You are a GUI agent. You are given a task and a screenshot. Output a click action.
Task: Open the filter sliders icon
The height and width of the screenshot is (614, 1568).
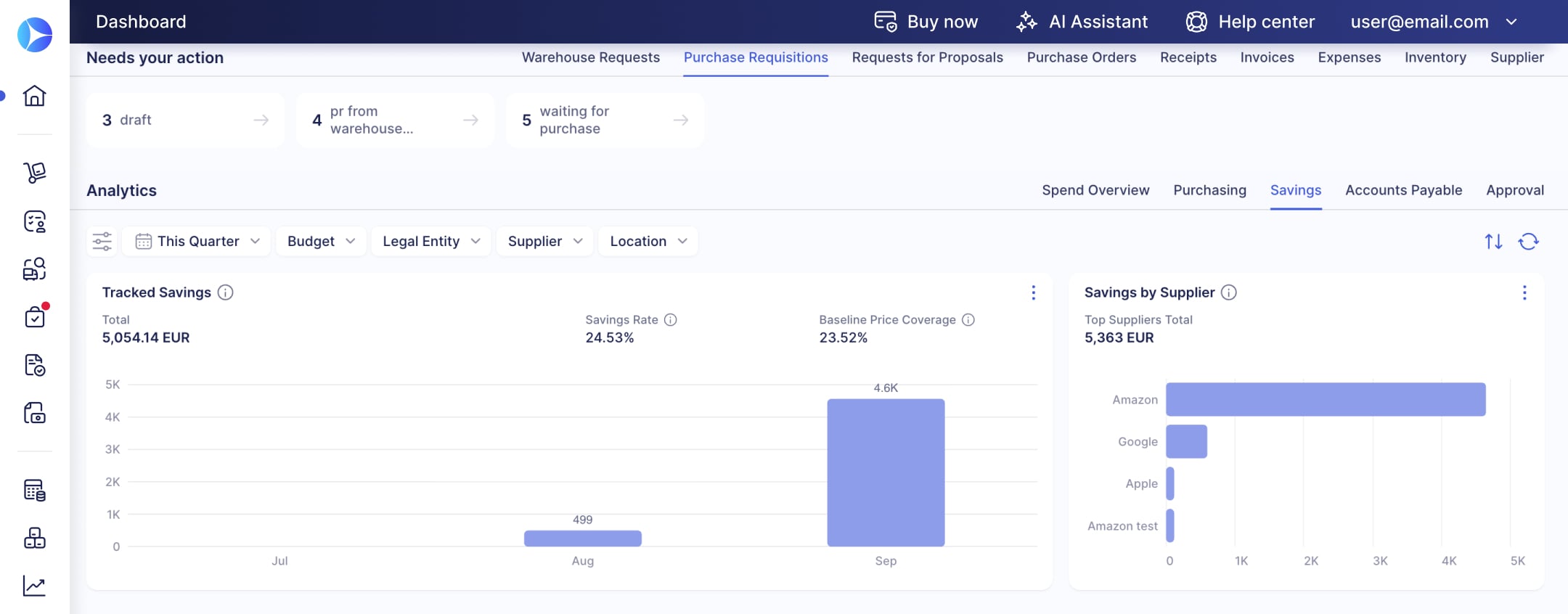102,241
